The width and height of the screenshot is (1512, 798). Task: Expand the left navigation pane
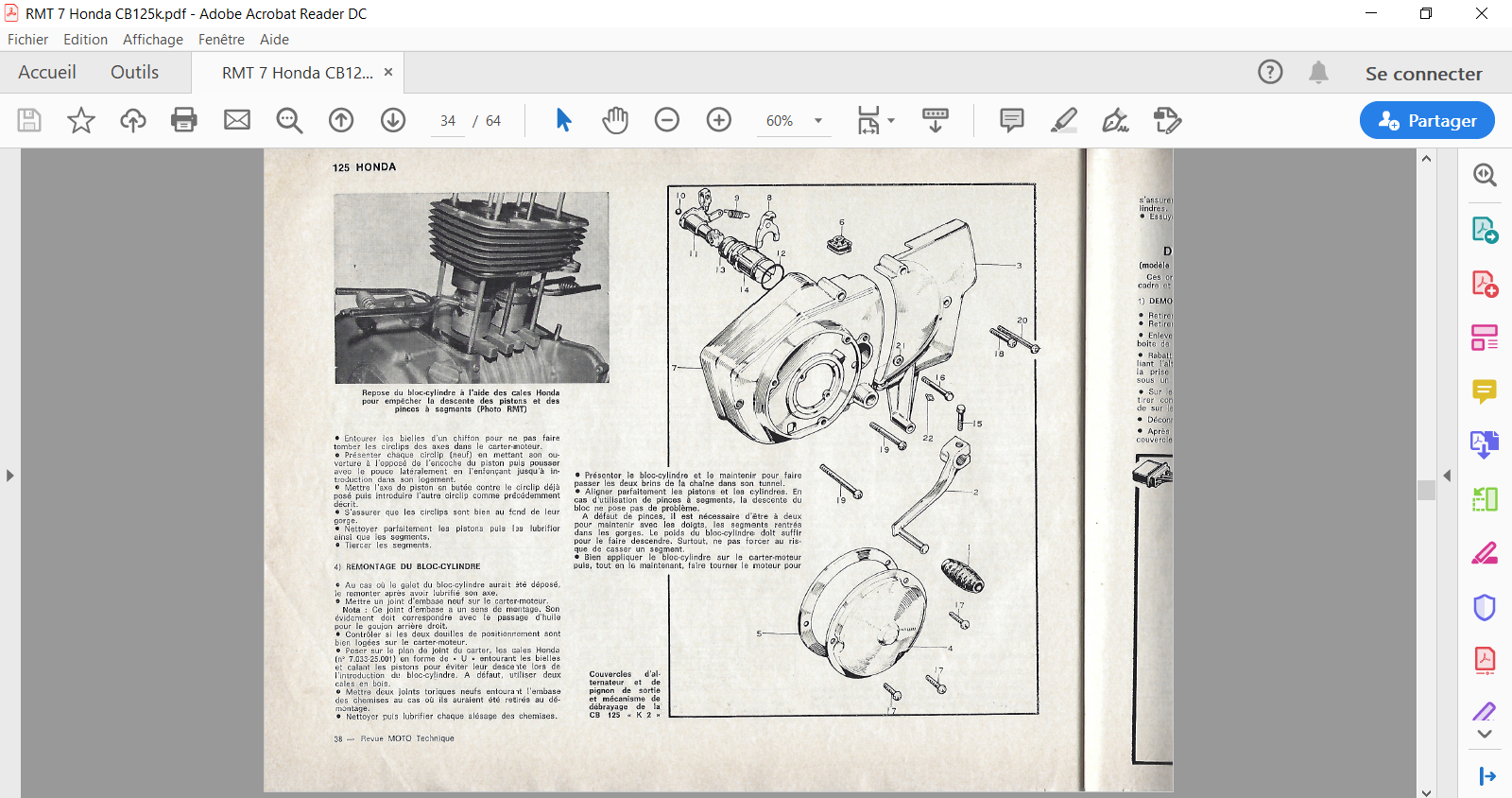pos(9,475)
